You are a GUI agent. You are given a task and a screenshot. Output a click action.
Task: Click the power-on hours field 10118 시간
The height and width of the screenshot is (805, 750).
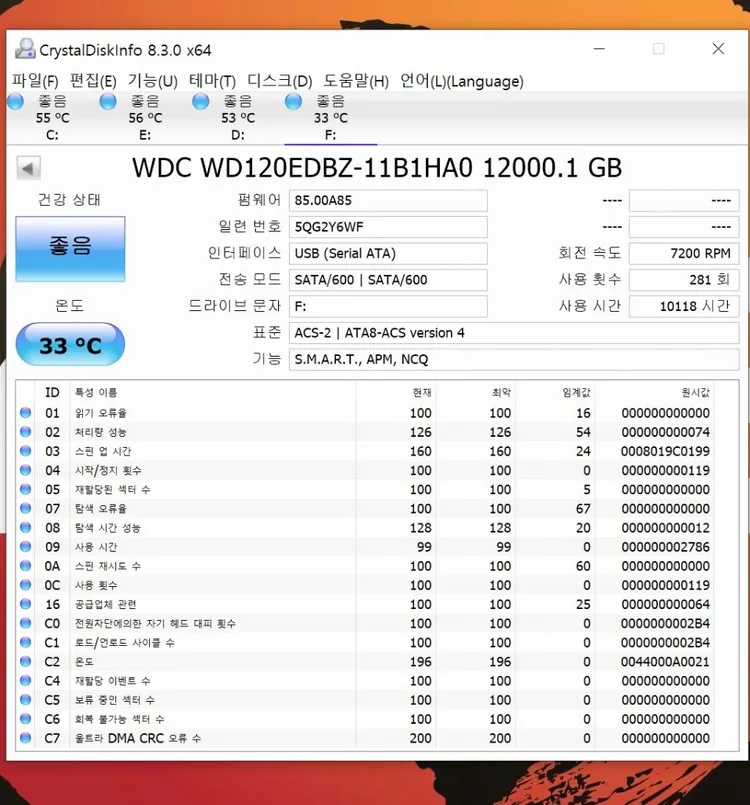(684, 306)
